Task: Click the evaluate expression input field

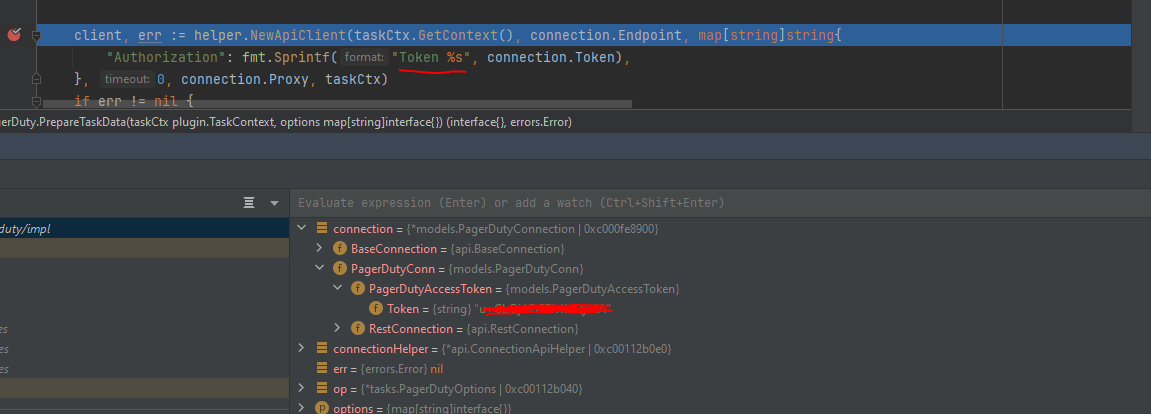Action: 719,203
